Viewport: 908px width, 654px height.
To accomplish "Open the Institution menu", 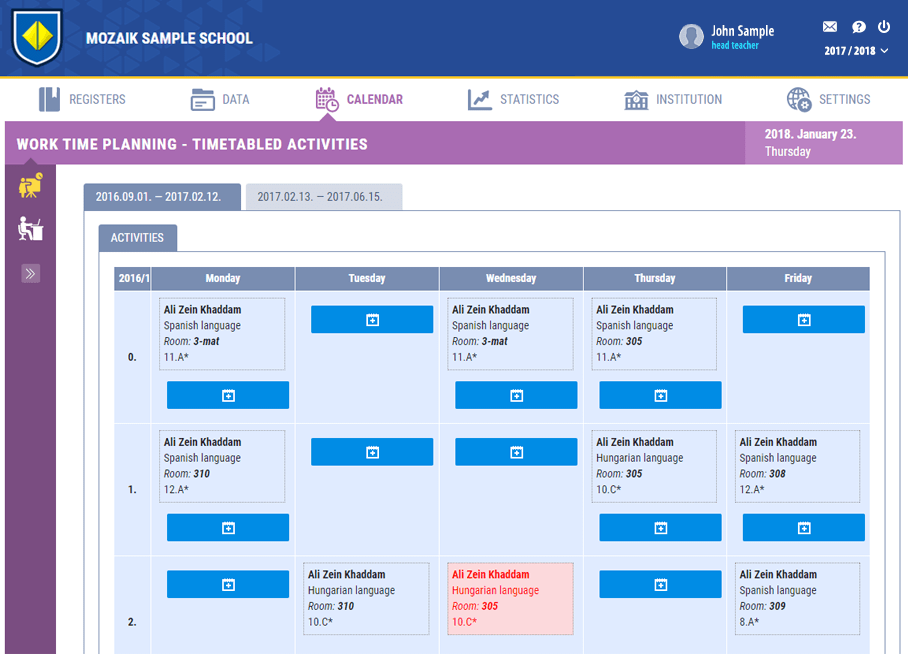I will pyautogui.click(x=673, y=99).
